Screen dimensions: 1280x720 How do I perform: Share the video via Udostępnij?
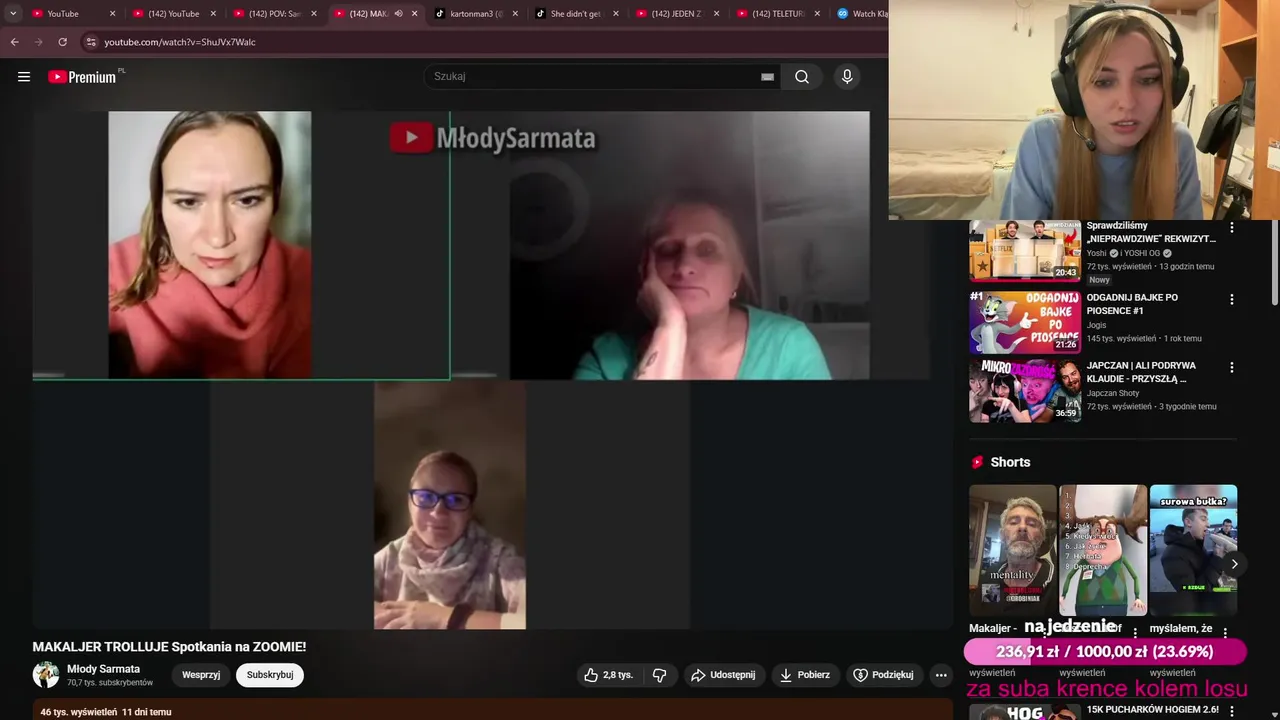[x=723, y=675]
